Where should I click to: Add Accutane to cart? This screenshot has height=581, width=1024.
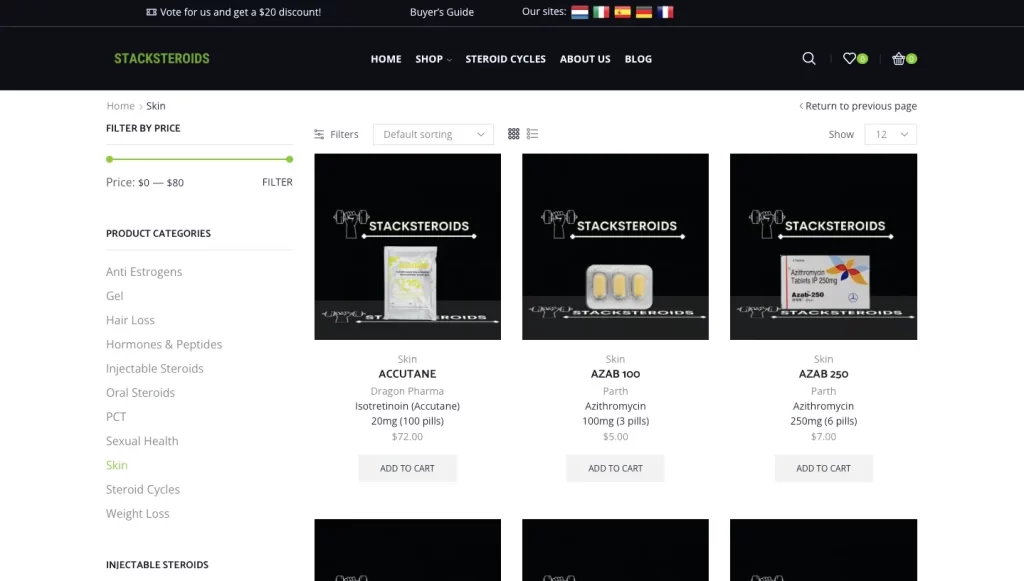click(407, 468)
